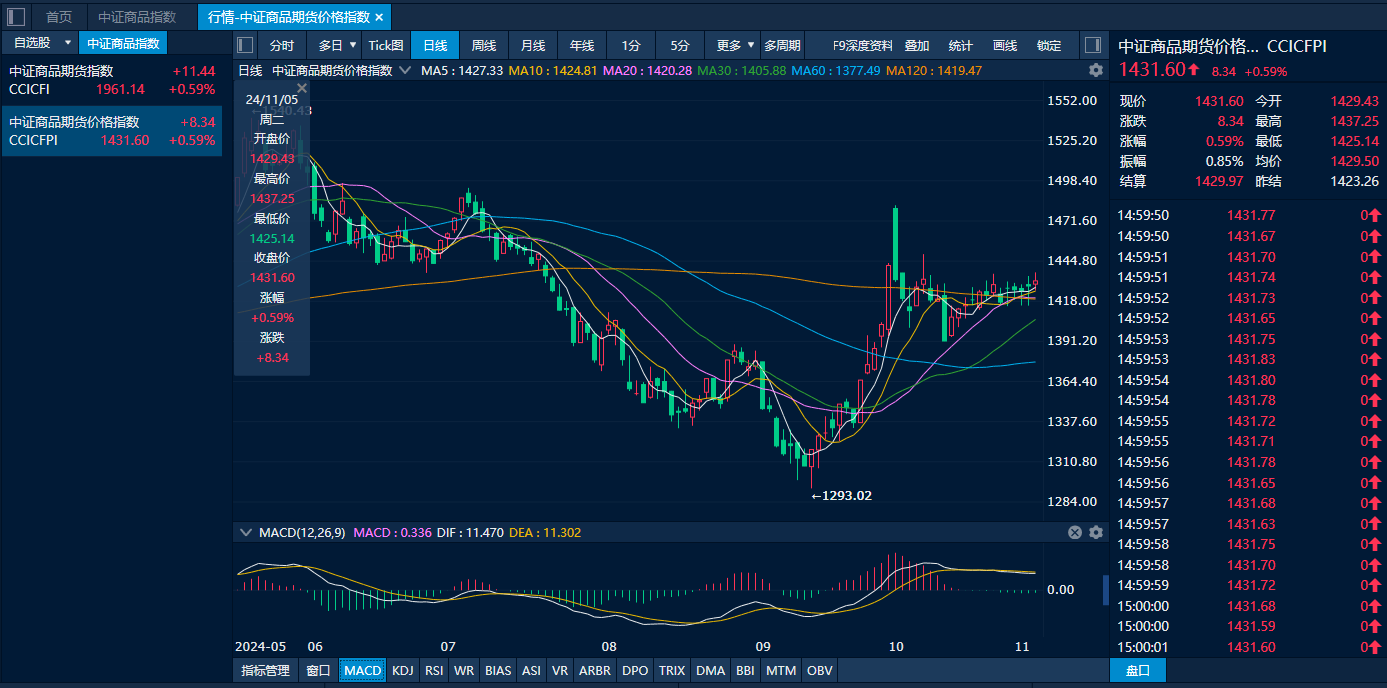Image resolution: width=1387 pixels, height=688 pixels.
Task: Open MACD indicator settings gear
Action: [x=1095, y=533]
